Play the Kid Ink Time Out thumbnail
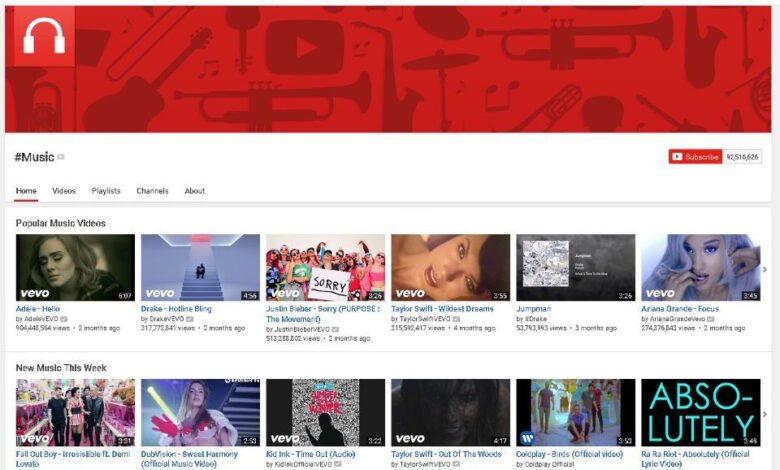The image size is (780, 470). coord(325,412)
